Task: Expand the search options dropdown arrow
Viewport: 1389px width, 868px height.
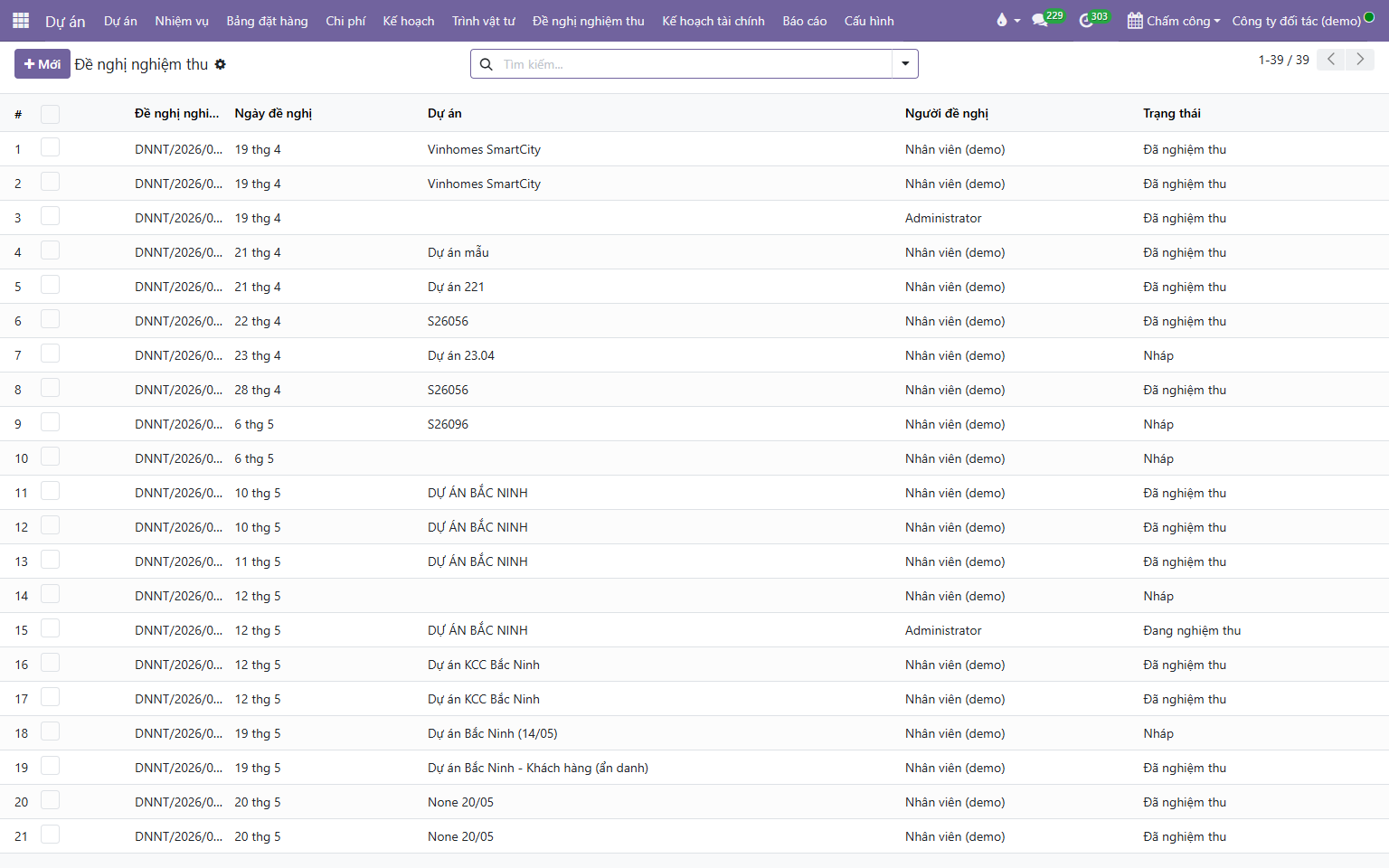Action: coord(904,64)
